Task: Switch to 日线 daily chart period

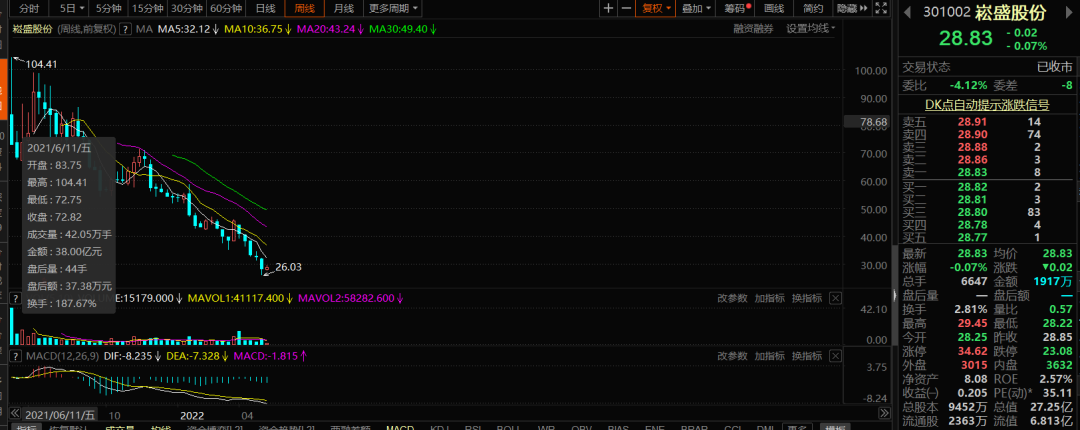Action: (x=265, y=8)
